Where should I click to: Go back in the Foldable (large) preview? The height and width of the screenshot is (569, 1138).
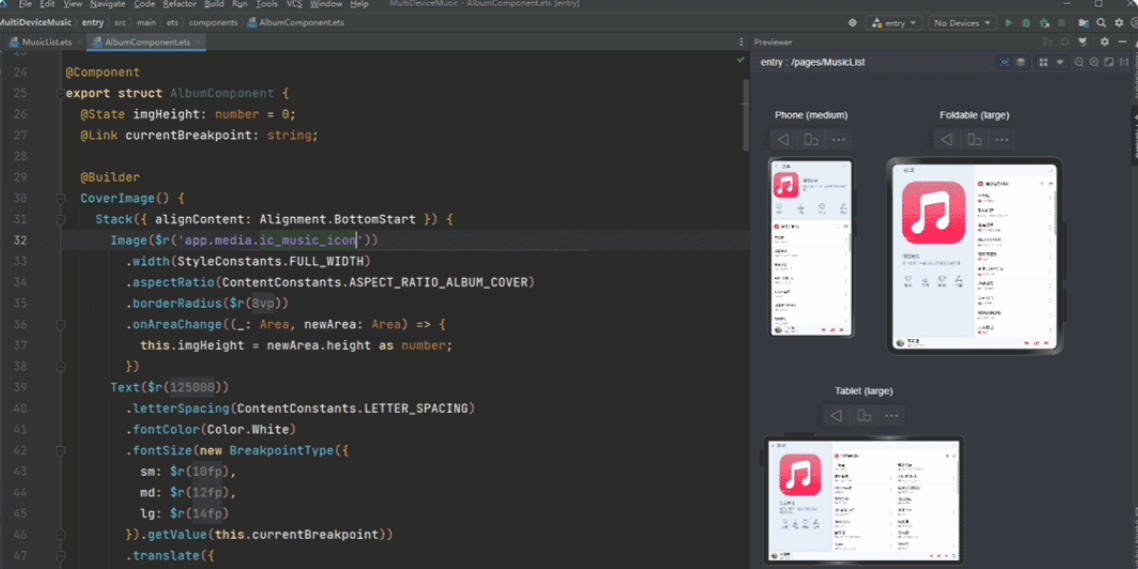(946, 140)
